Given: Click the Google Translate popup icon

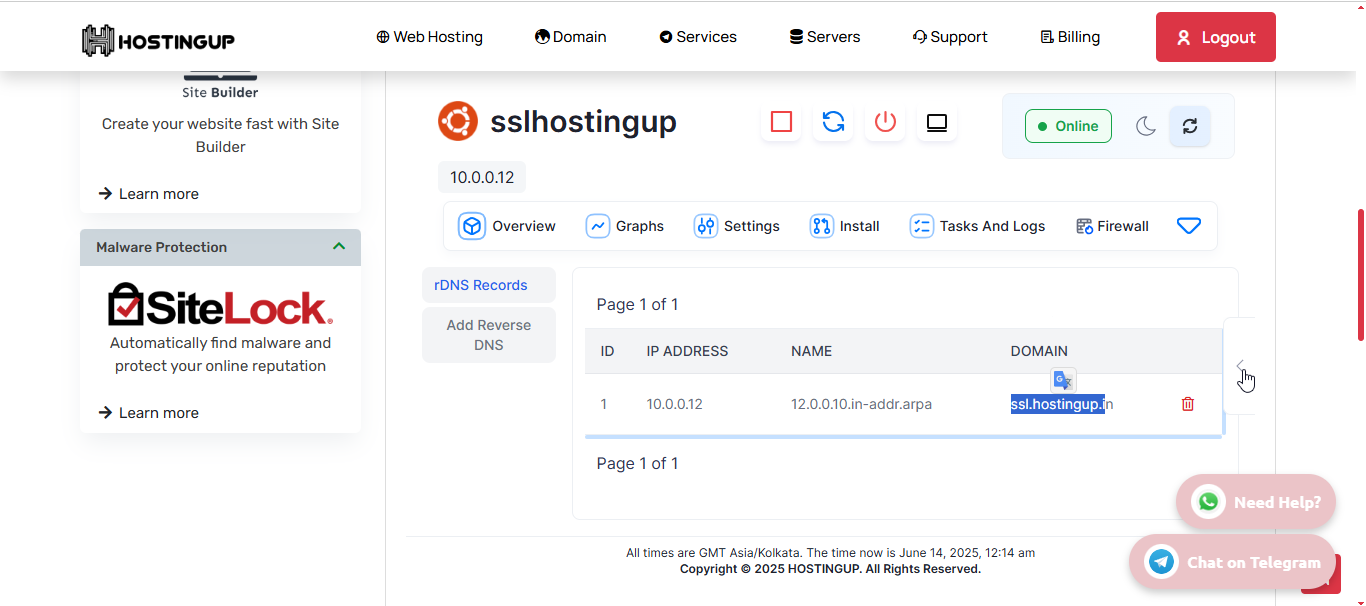Looking at the screenshot, I should tap(1063, 380).
